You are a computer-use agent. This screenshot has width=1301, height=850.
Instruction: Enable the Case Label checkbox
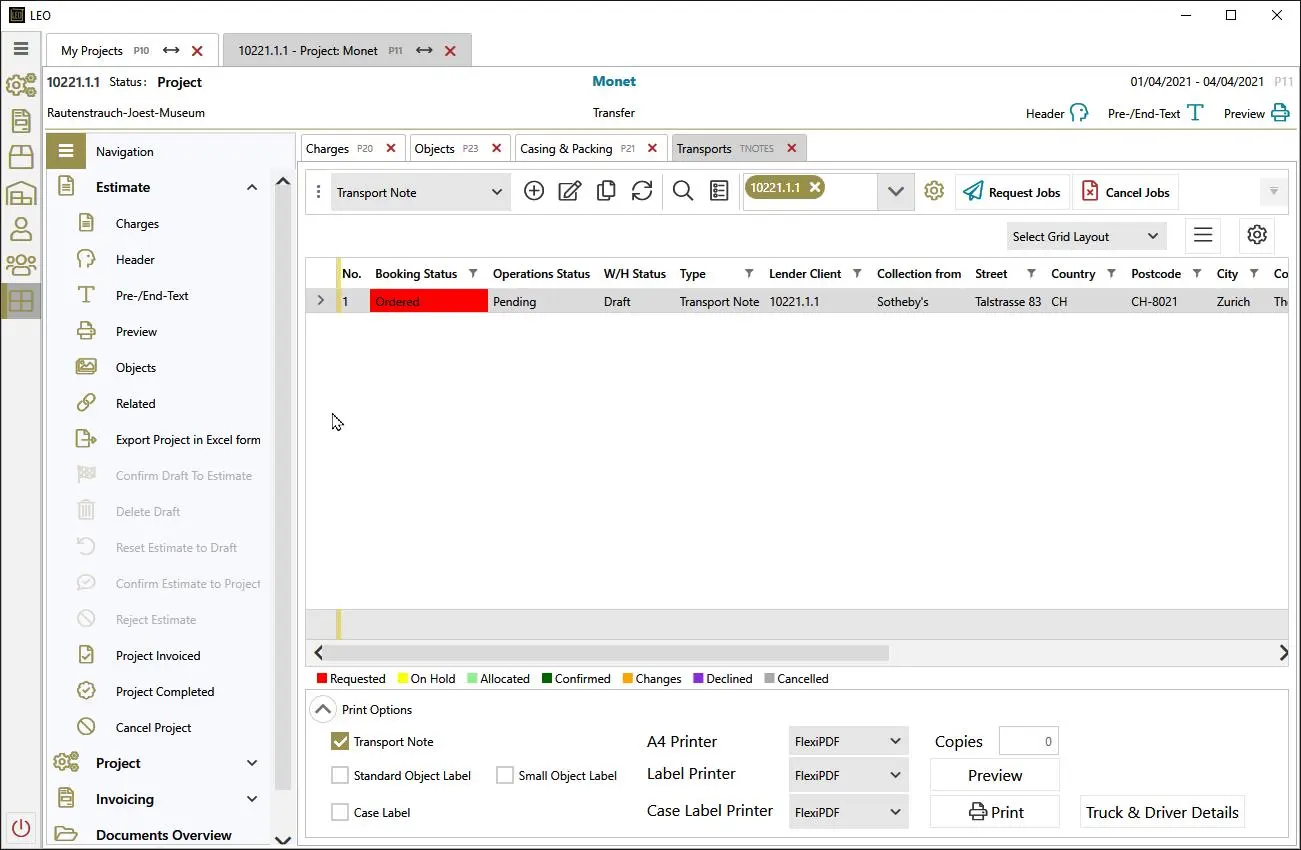340,812
